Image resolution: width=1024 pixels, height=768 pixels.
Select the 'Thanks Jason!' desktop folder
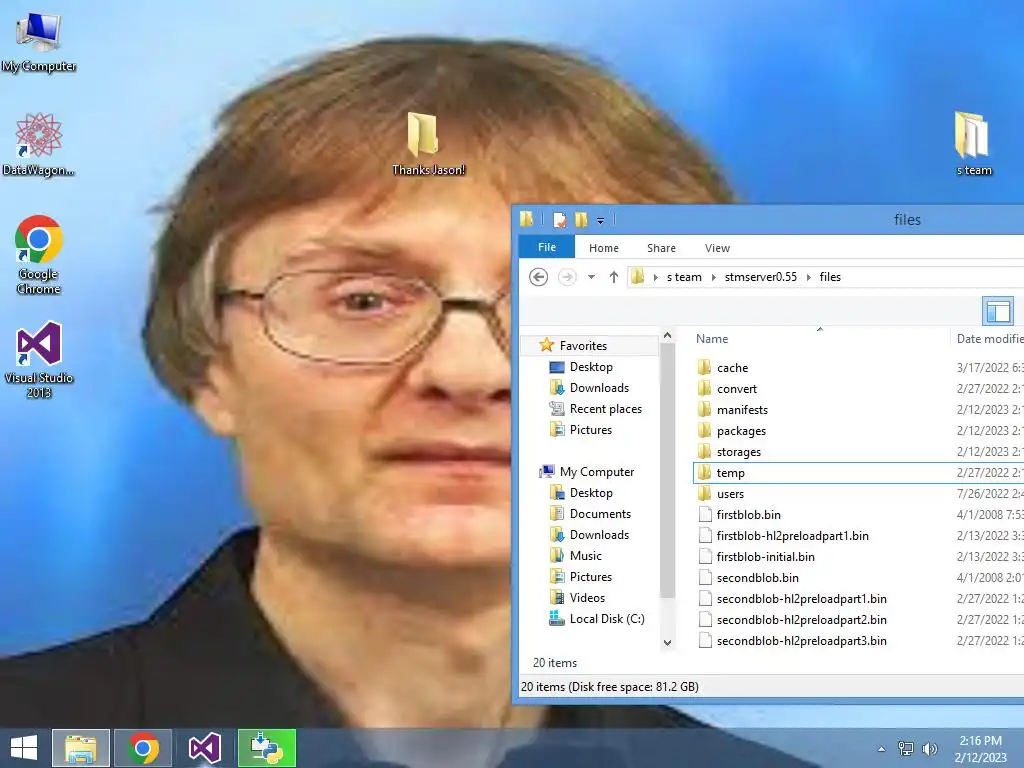[x=428, y=144]
